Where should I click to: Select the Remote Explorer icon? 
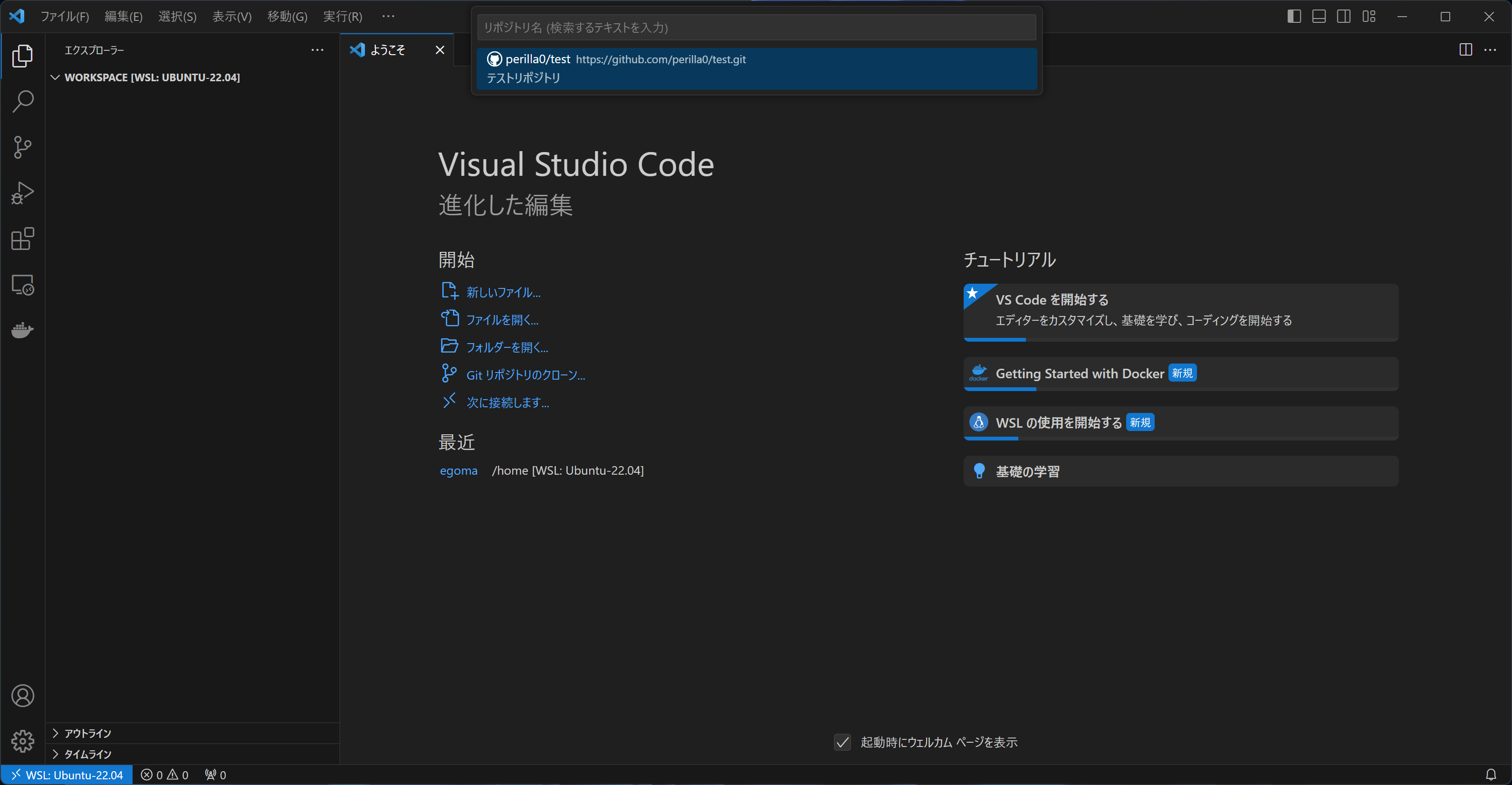coord(22,284)
